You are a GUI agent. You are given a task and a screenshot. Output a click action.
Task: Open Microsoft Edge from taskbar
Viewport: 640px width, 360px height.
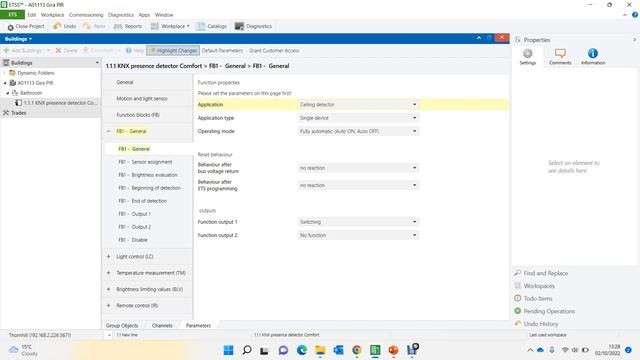pos(302,350)
